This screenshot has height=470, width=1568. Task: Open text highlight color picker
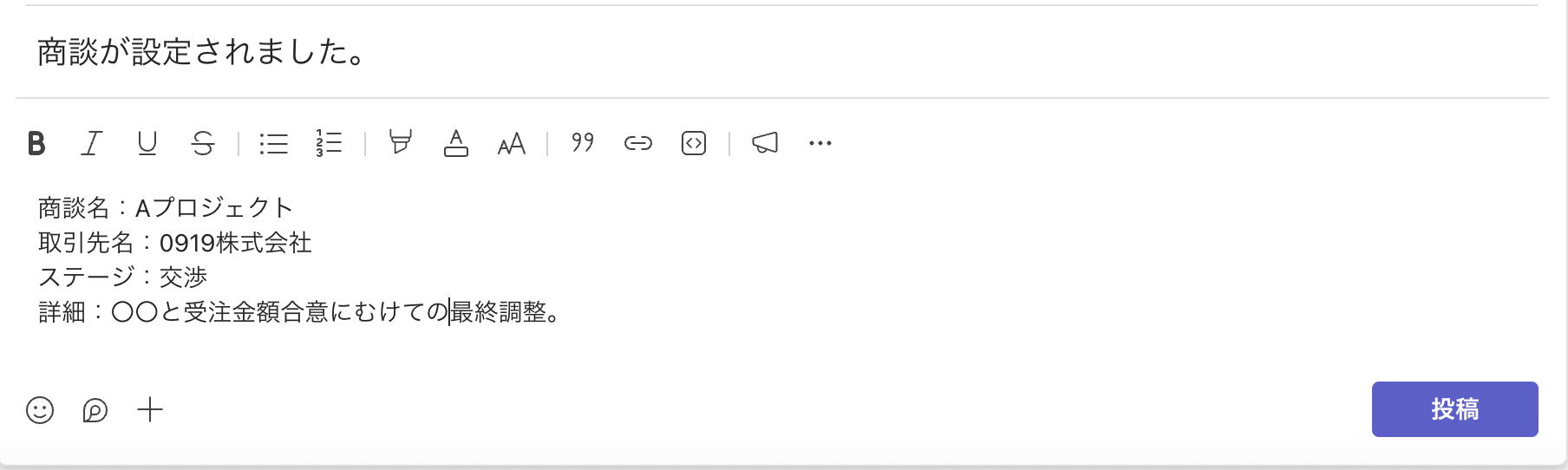(400, 143)
